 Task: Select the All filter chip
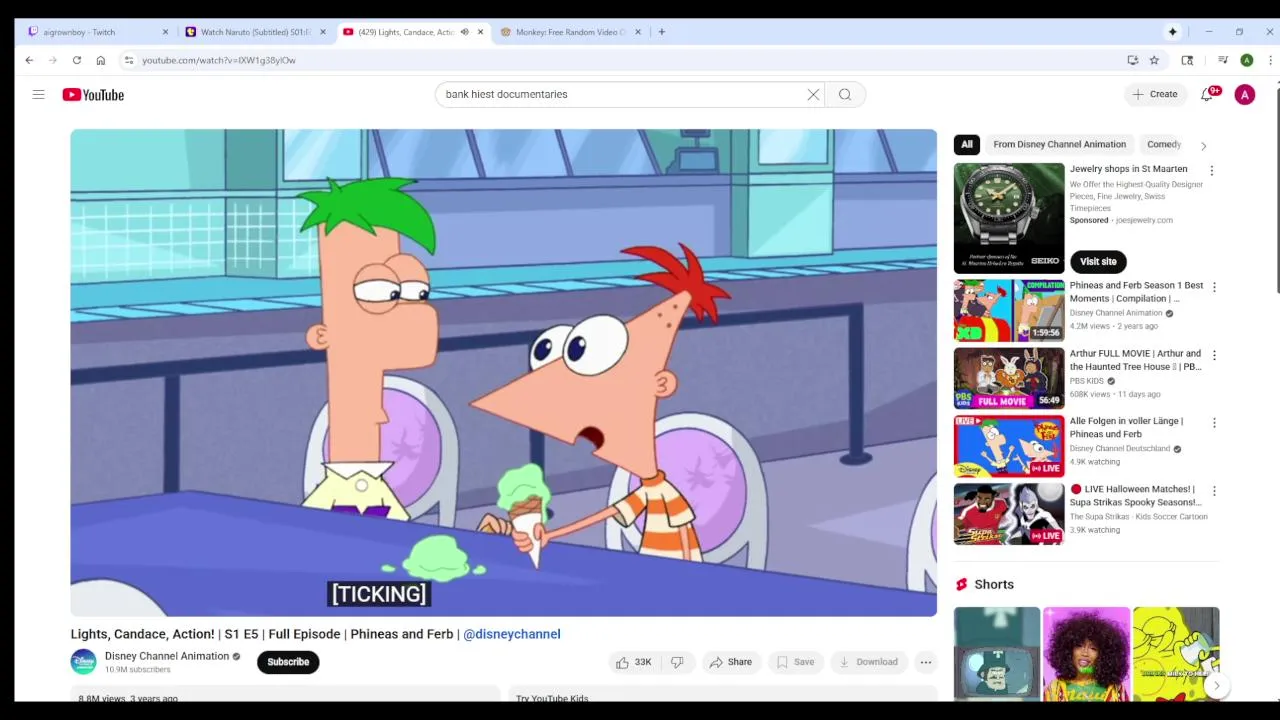(x=967, y=144)
